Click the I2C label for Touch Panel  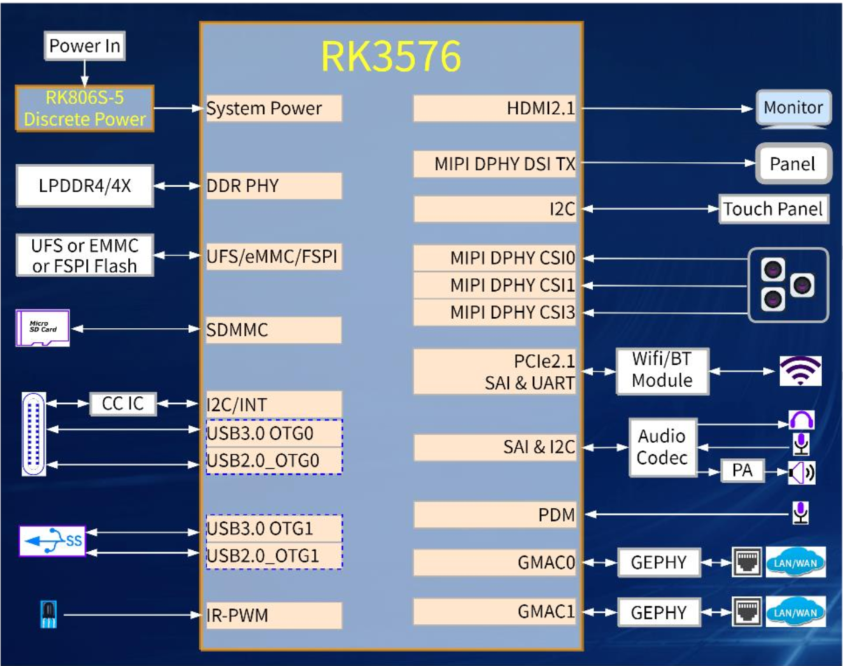click(x=495, y=209)
